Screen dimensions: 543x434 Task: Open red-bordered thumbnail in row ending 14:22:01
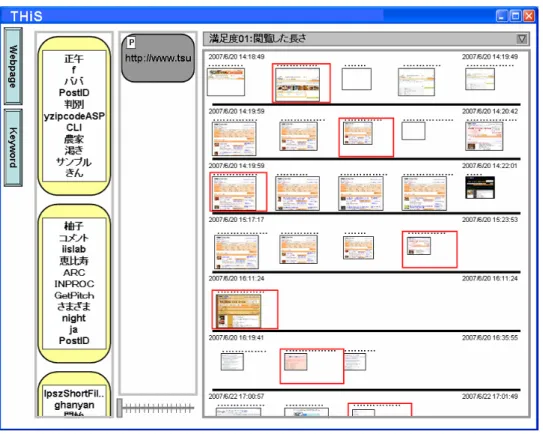pos(238,192)
